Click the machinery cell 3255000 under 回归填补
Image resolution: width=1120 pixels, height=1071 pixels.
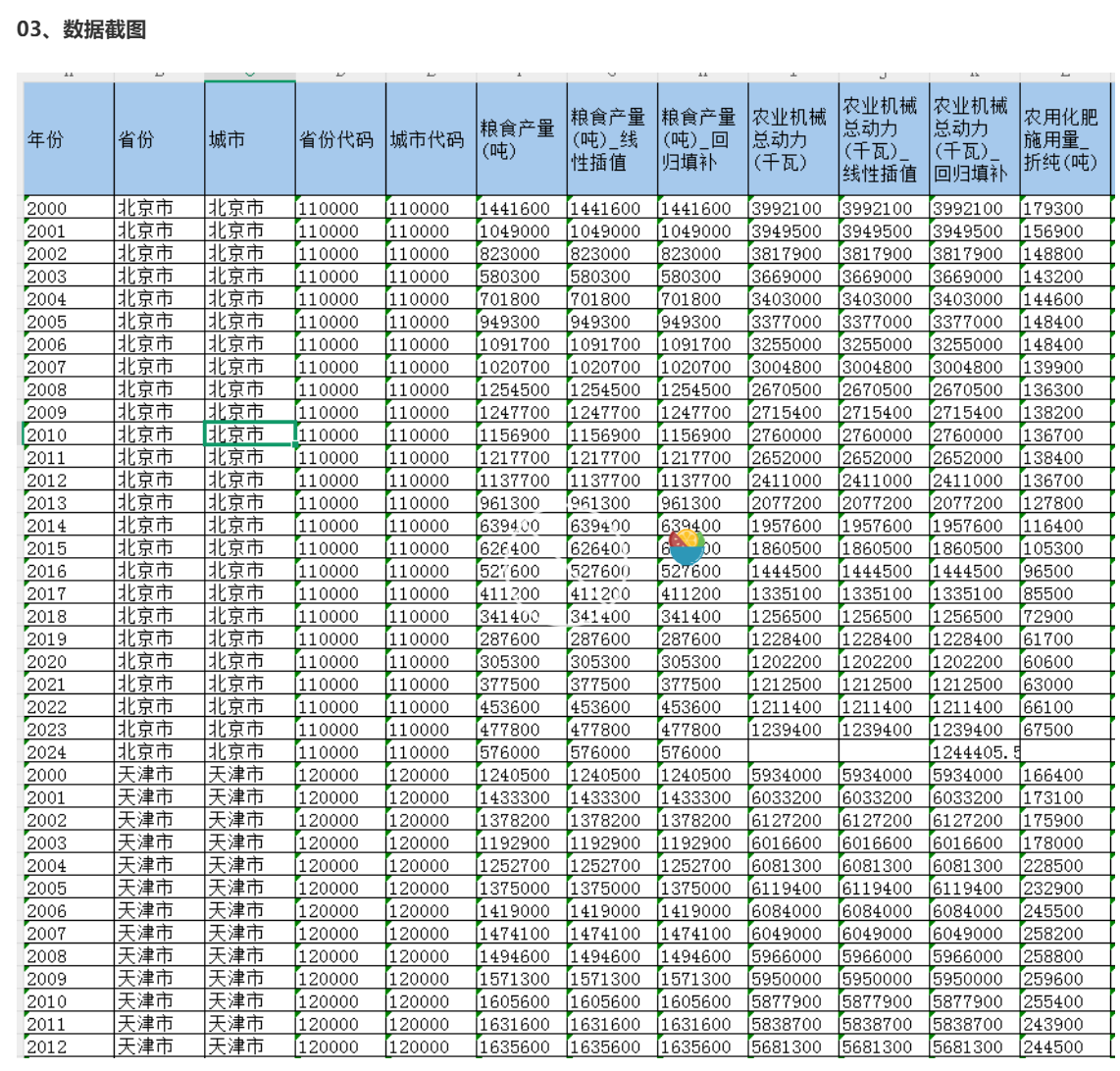click(x=976, y=343)
